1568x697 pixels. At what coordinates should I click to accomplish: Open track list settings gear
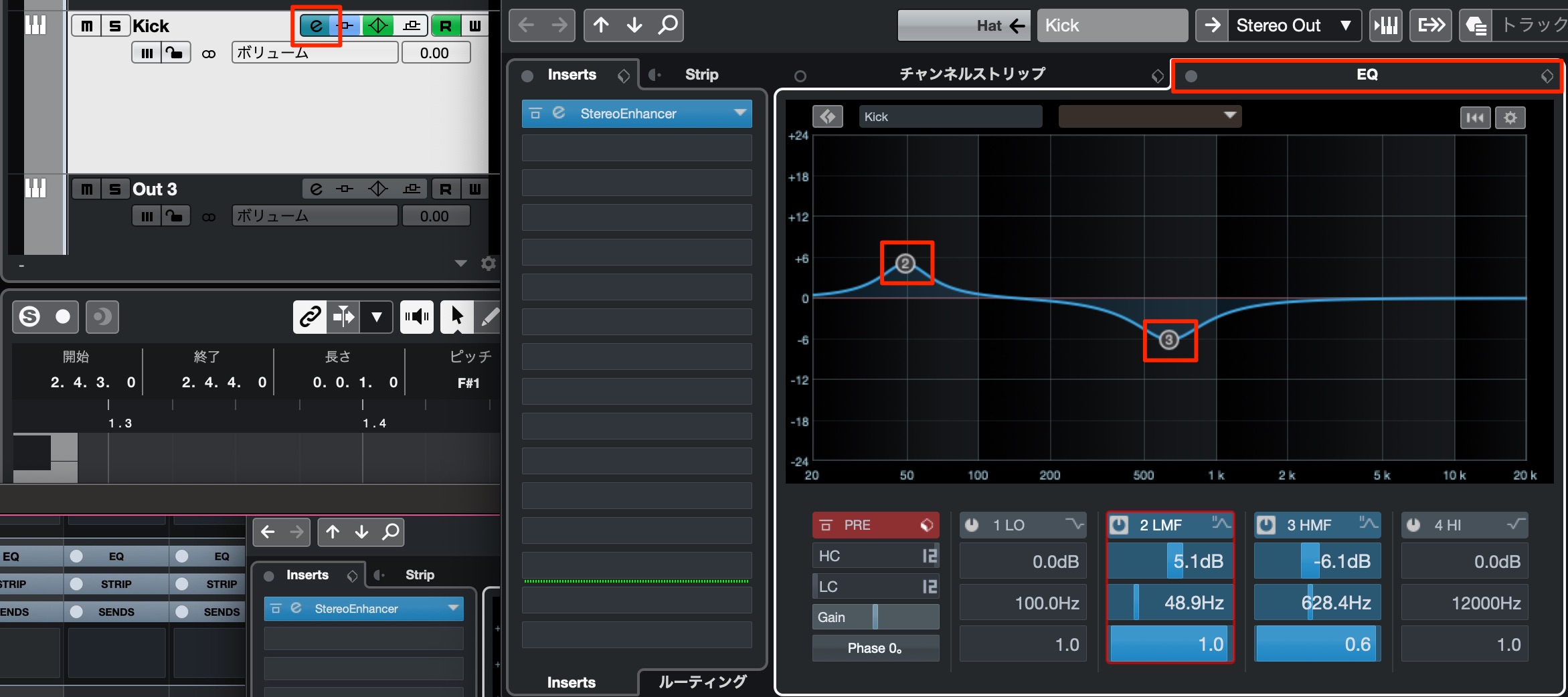click(489, 264)
